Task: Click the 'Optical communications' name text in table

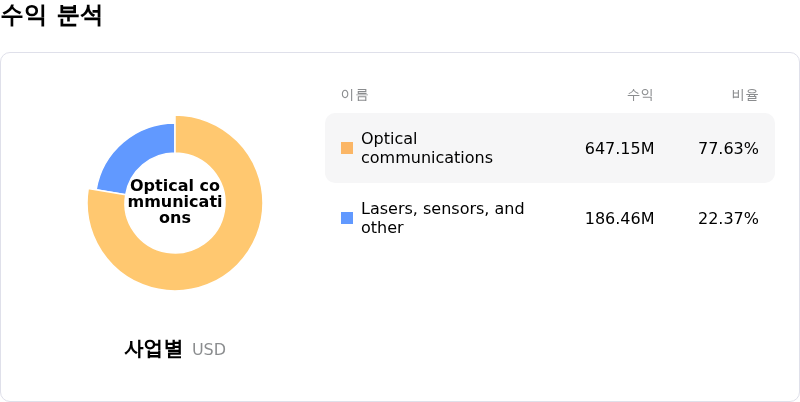Action: click(x=426, y=148)
